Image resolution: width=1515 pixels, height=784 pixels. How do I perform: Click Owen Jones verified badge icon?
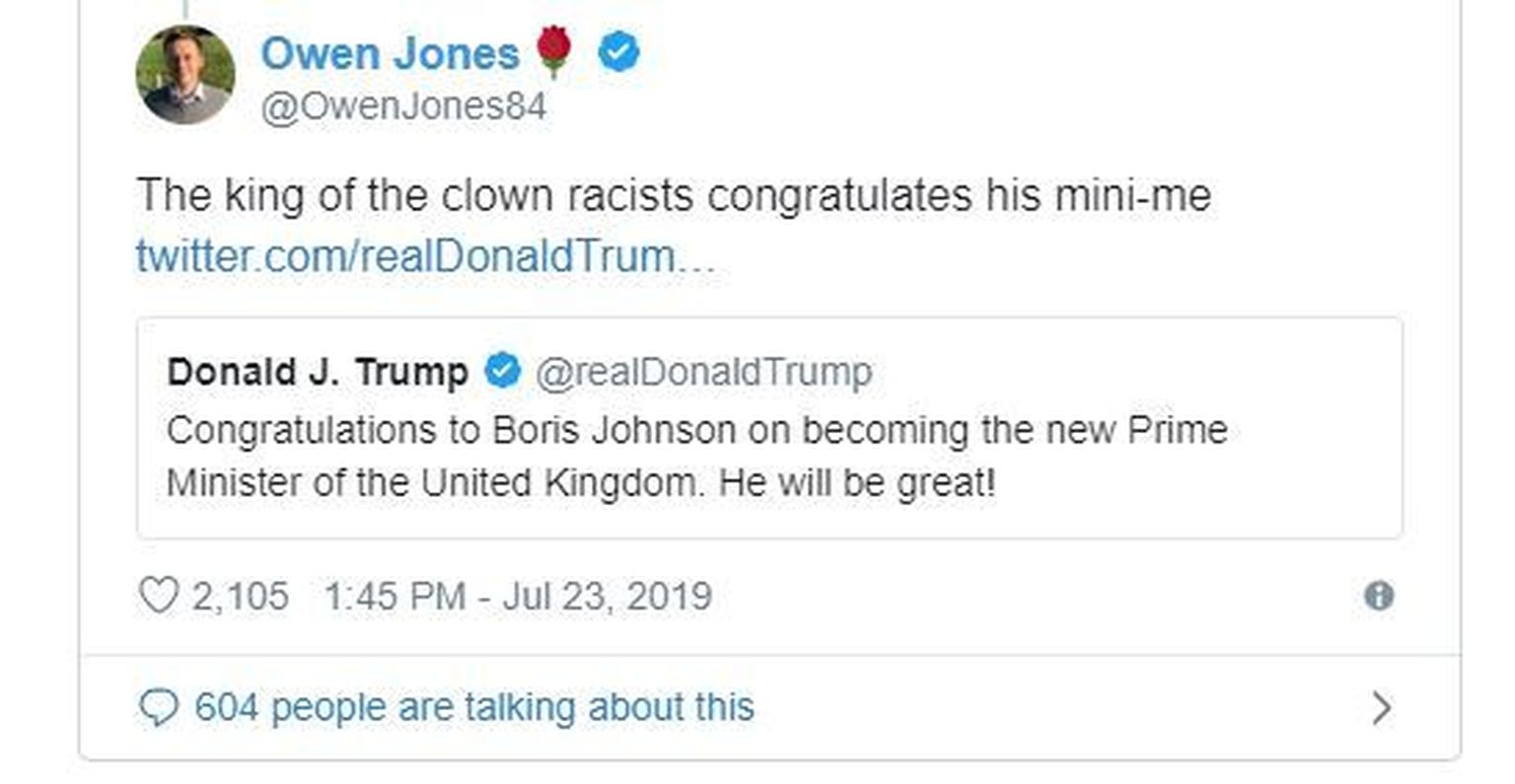click(x=619, y=52)
